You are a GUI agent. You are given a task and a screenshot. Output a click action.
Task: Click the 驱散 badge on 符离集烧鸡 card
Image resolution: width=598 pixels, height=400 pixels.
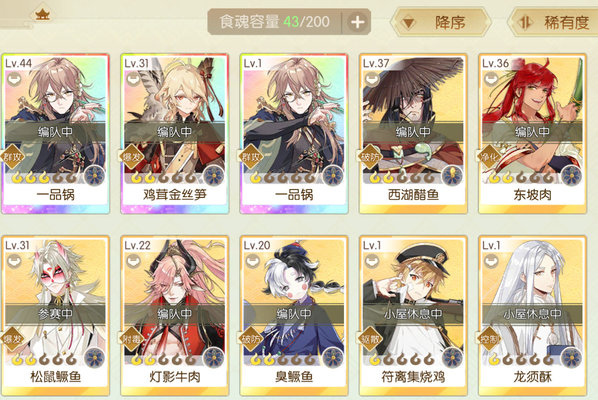pos(370,339)
